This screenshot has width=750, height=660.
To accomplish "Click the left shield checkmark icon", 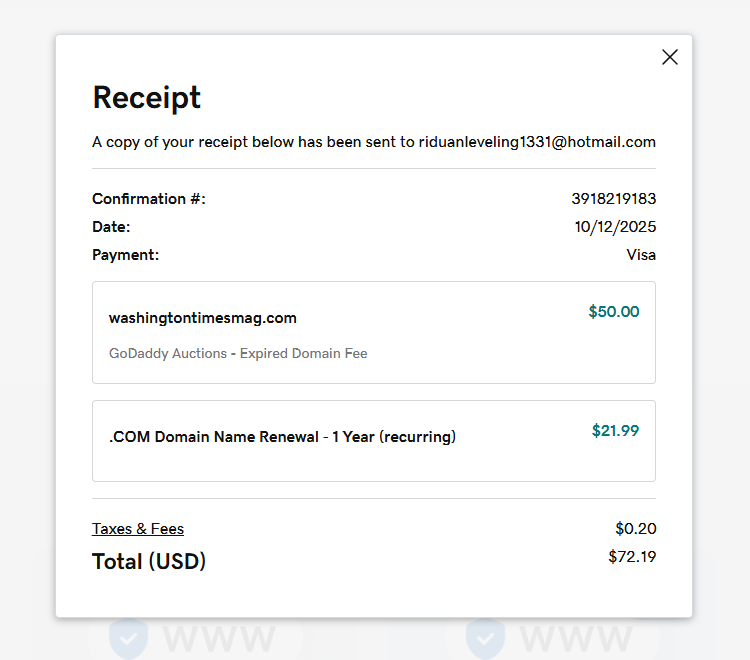I will pos(127,637).
